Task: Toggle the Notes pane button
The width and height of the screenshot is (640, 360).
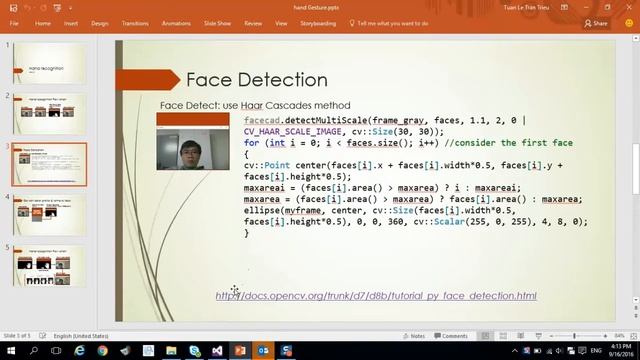Action: click(414, 336)
